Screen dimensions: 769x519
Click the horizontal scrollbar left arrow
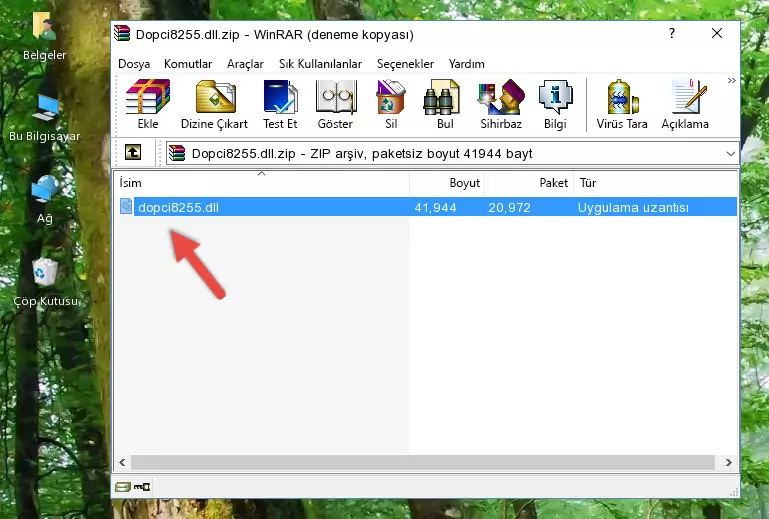[122, 462]
